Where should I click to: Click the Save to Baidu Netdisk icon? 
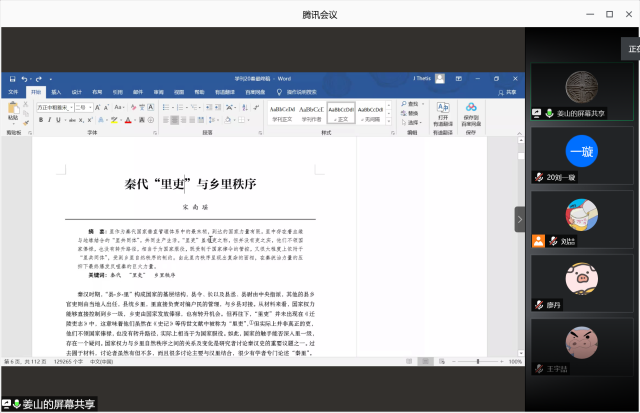click(x=471, y=111)
